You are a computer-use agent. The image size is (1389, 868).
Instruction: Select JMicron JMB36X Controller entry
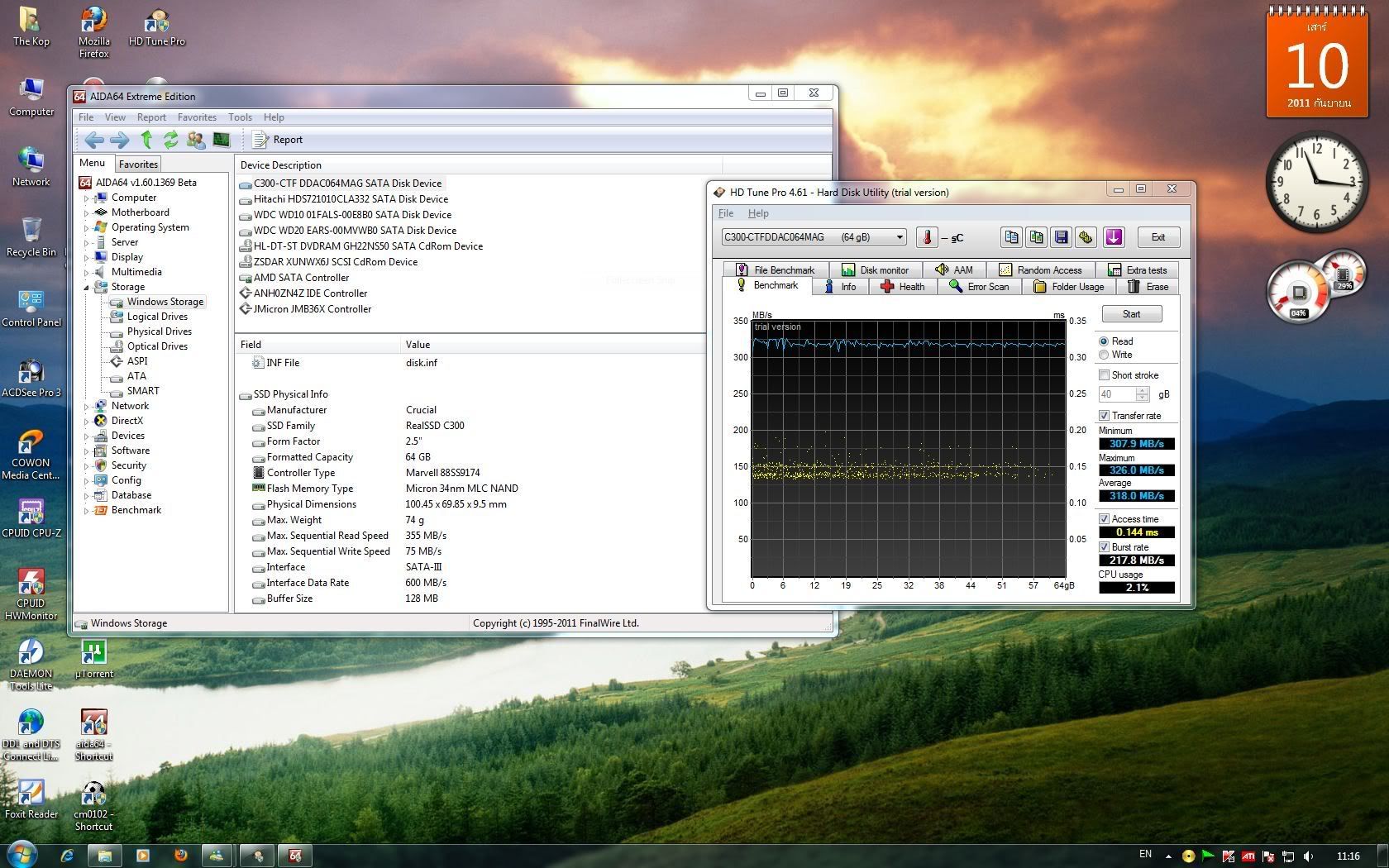[312, 309]
